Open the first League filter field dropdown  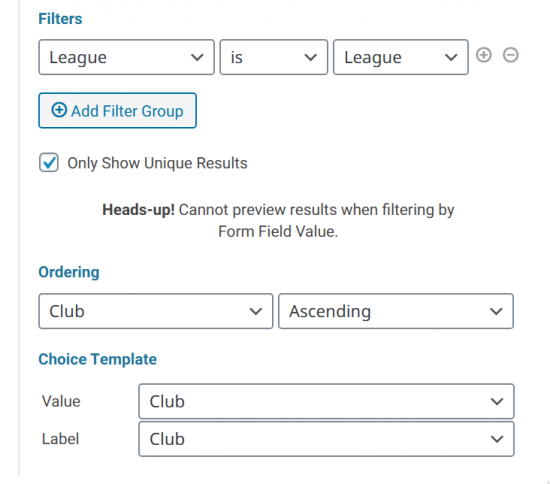[126, 57]
